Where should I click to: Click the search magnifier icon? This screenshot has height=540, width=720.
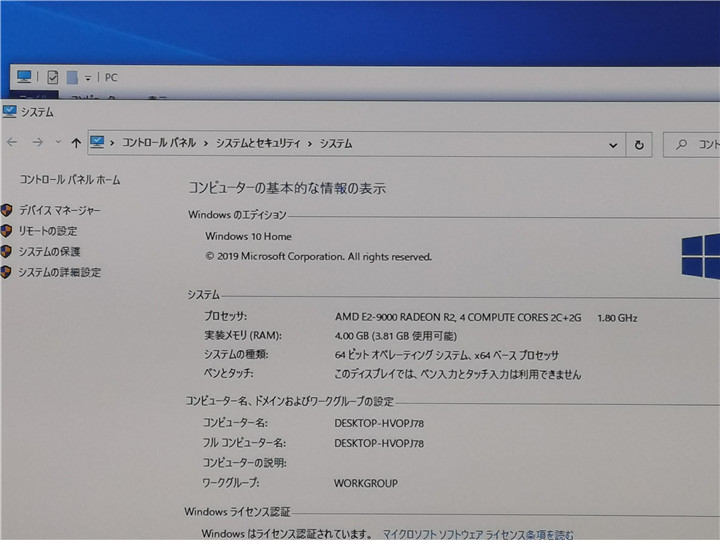pyautogui.click(x=681, y=145)
